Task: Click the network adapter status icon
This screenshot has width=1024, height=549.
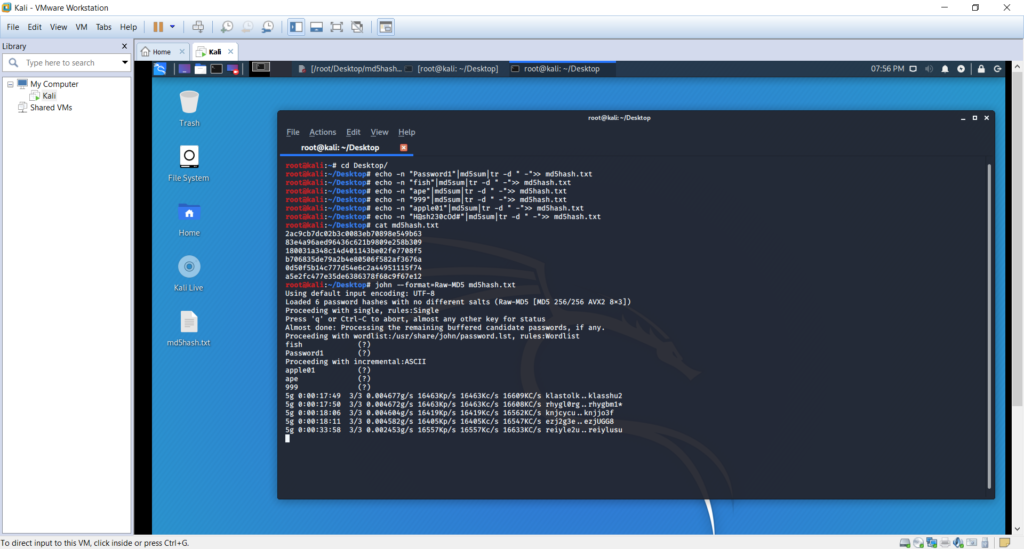Action: point(932,543)
